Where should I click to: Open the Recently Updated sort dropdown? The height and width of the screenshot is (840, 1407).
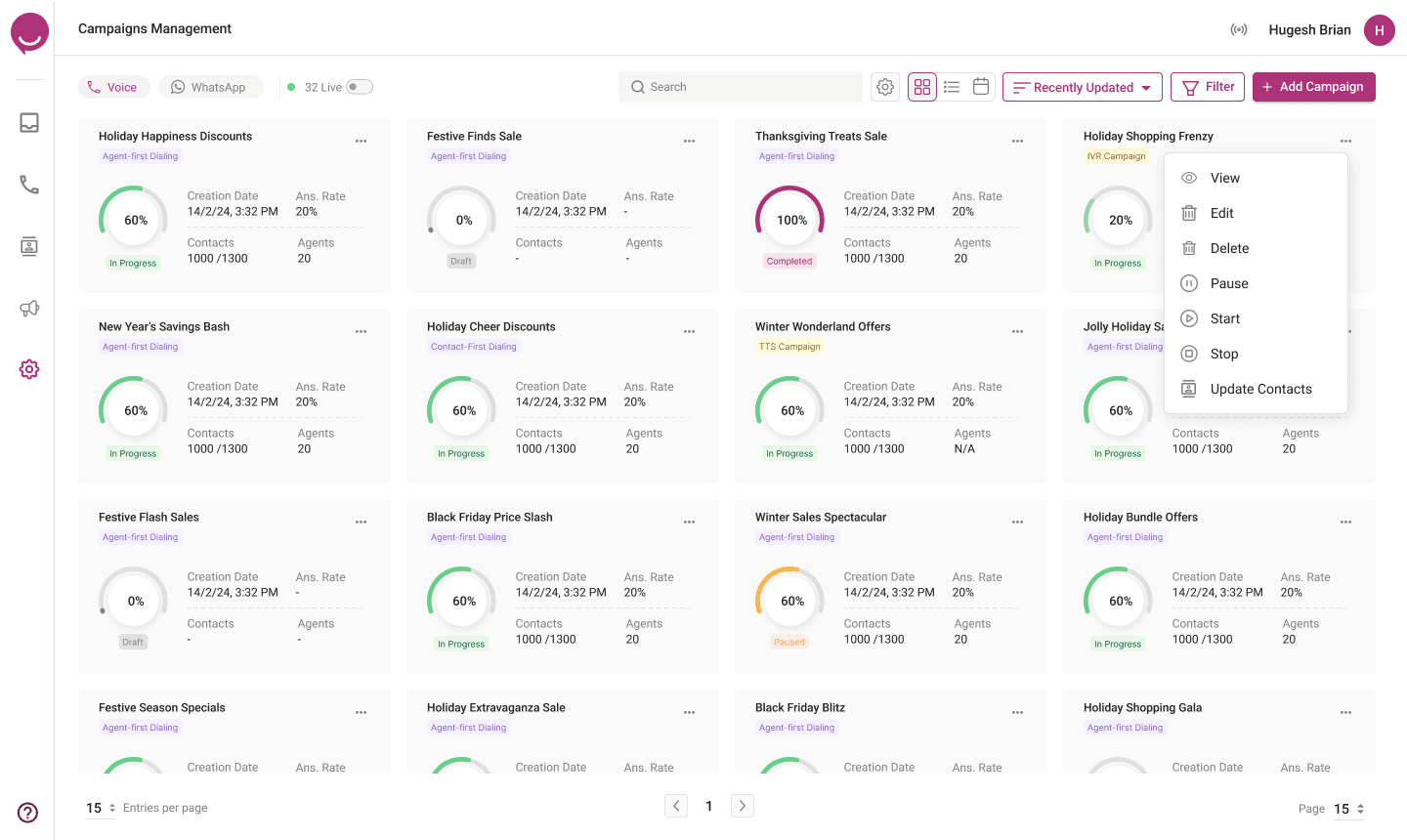(1083, 87)
